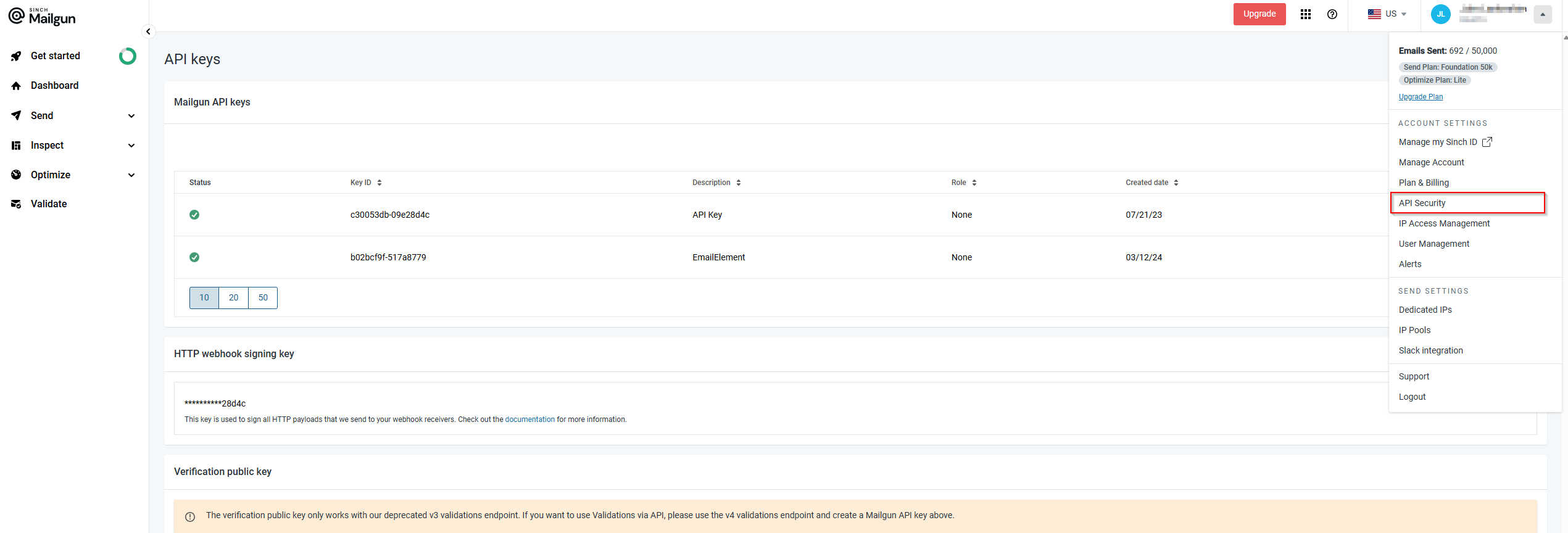Expand the Inspect menu chevron
Image resolution: width=1568 pixels, height=533 pixels.
[x=131, y=146]
